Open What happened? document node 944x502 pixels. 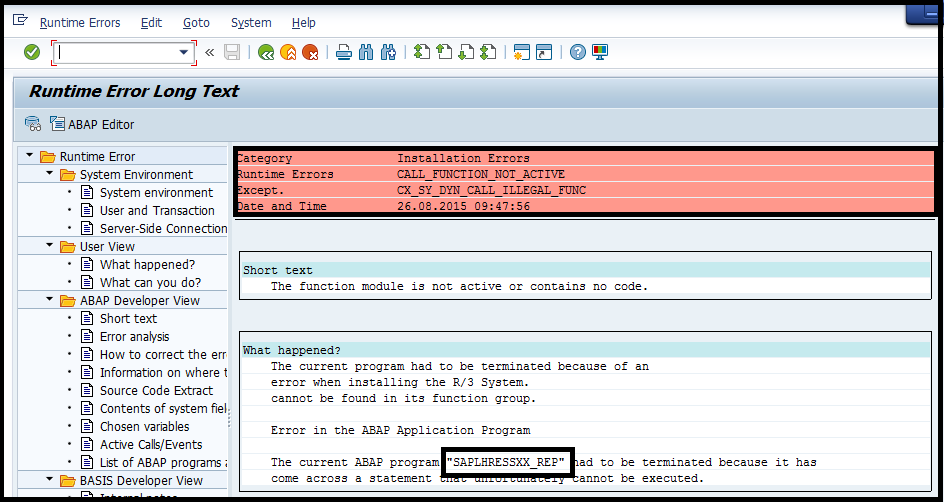pos(148,264)
